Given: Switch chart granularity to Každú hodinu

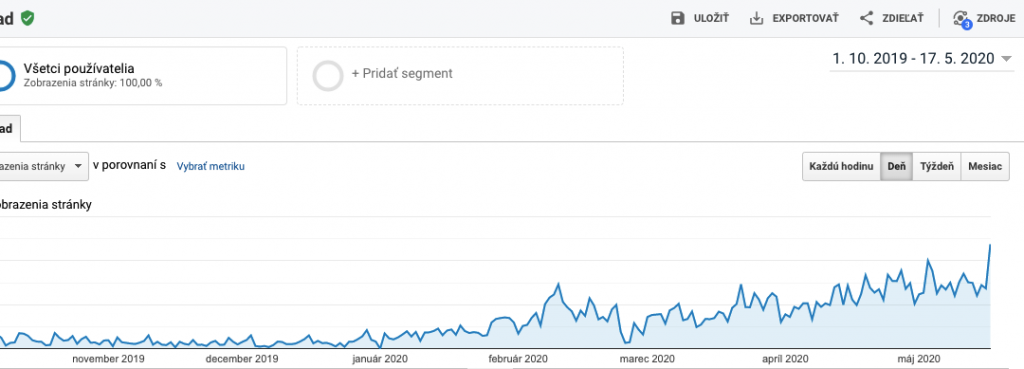Looking at the screenshot, I should click(841, 167).
